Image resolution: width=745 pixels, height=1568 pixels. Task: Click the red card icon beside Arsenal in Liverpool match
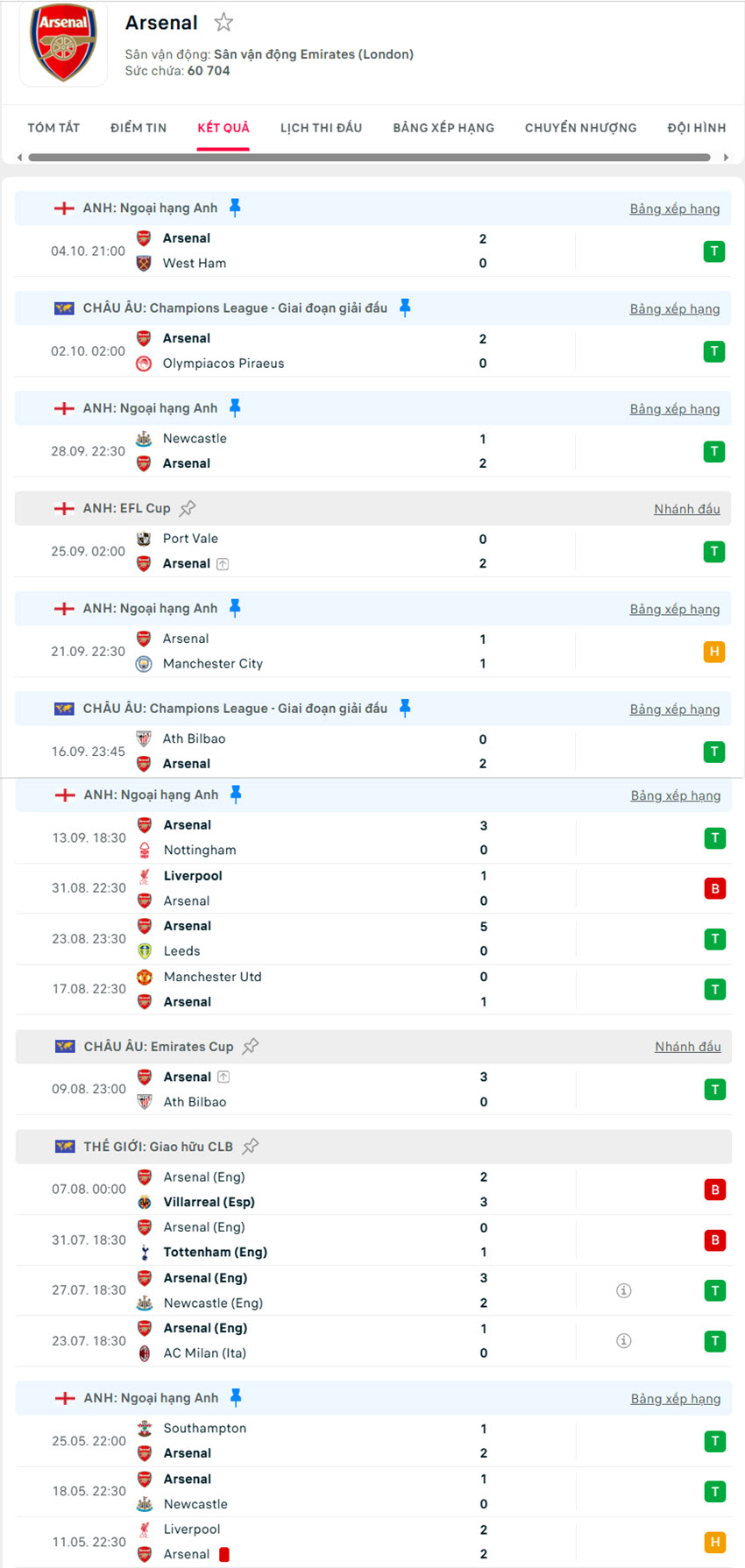(224, 1547)
